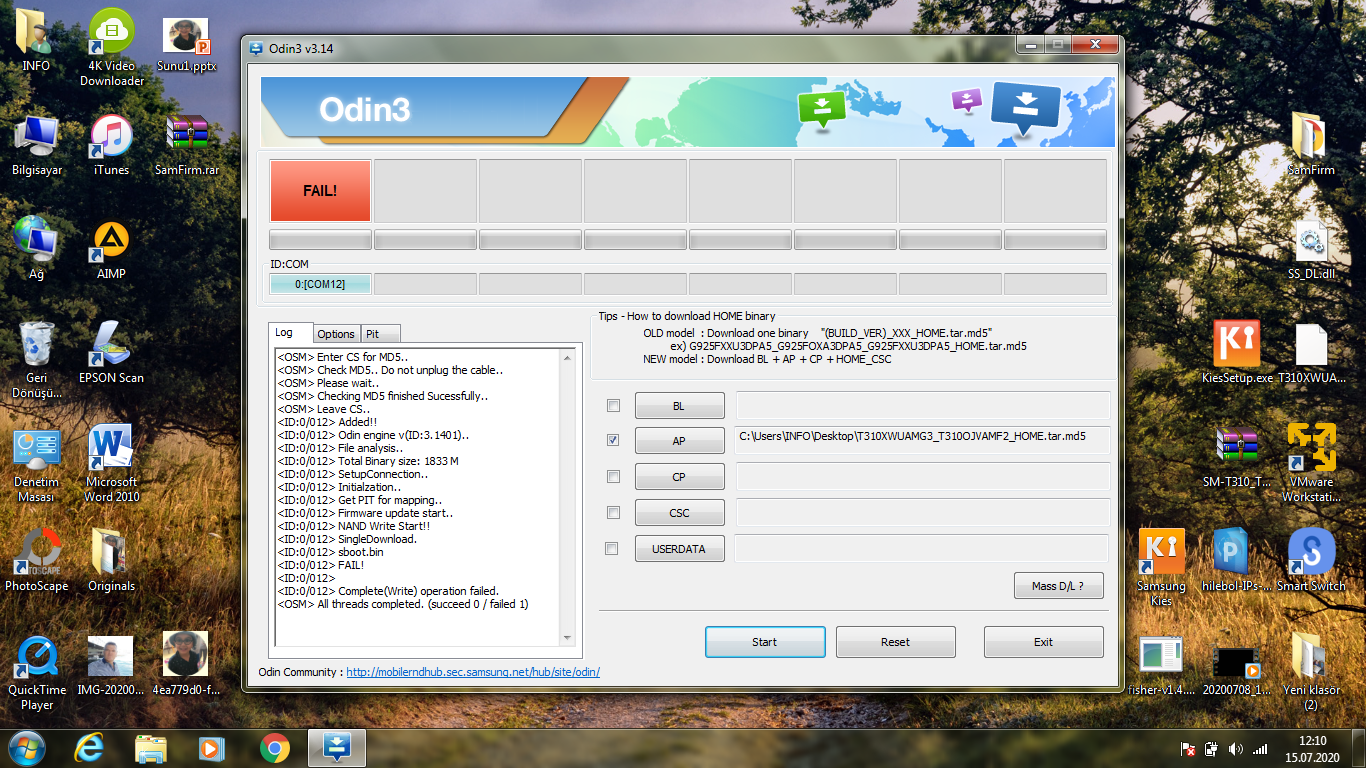Viewport: 1366px width, 768px height.
Task: Open the Bilgisayar desktop icon
Action: 37,145
